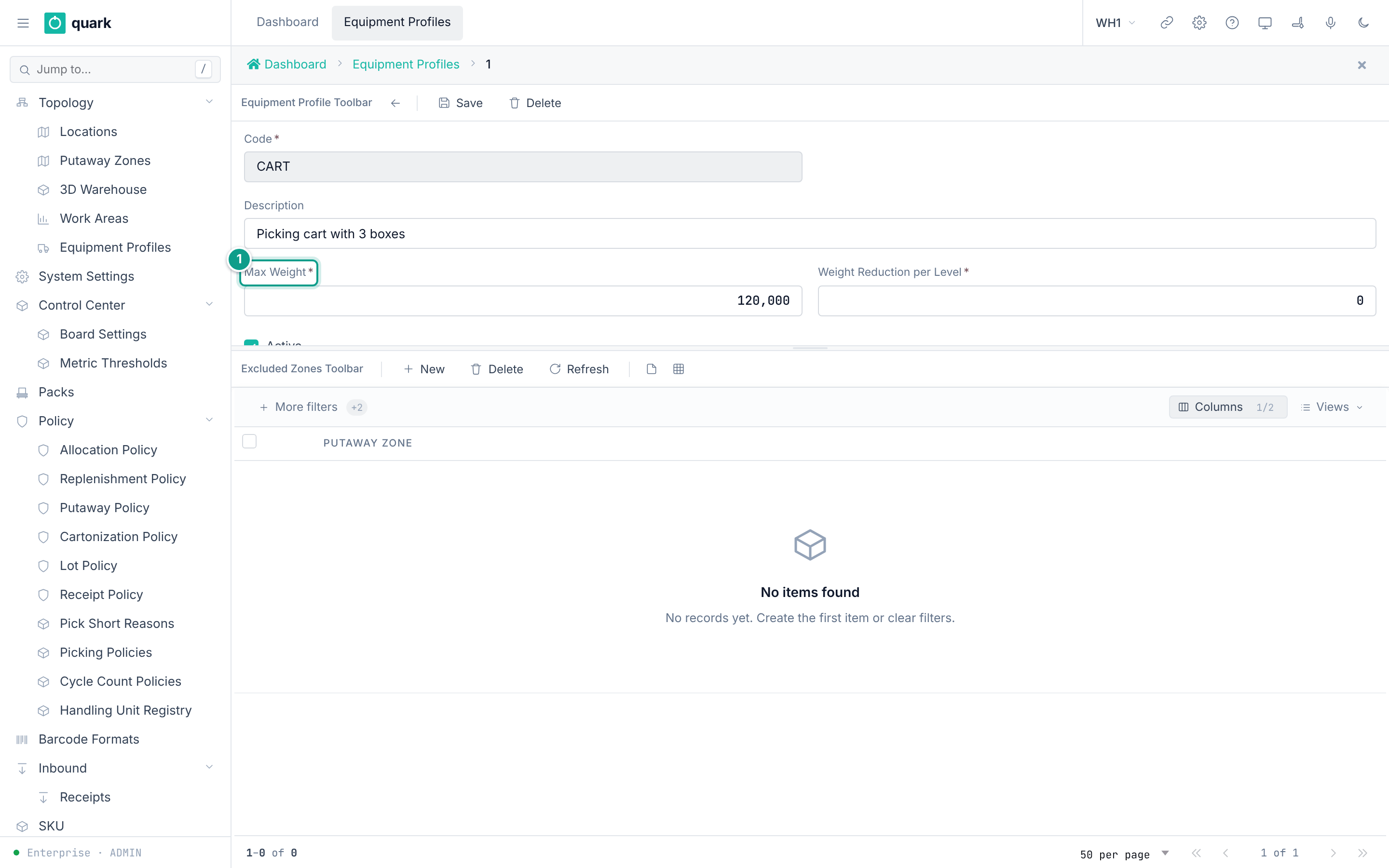Image resolution: width=1389 pixels, height=868 pixels.
Task: Toggle the Active checkbox
Action: pyautogui.click(x=251, y=342)
